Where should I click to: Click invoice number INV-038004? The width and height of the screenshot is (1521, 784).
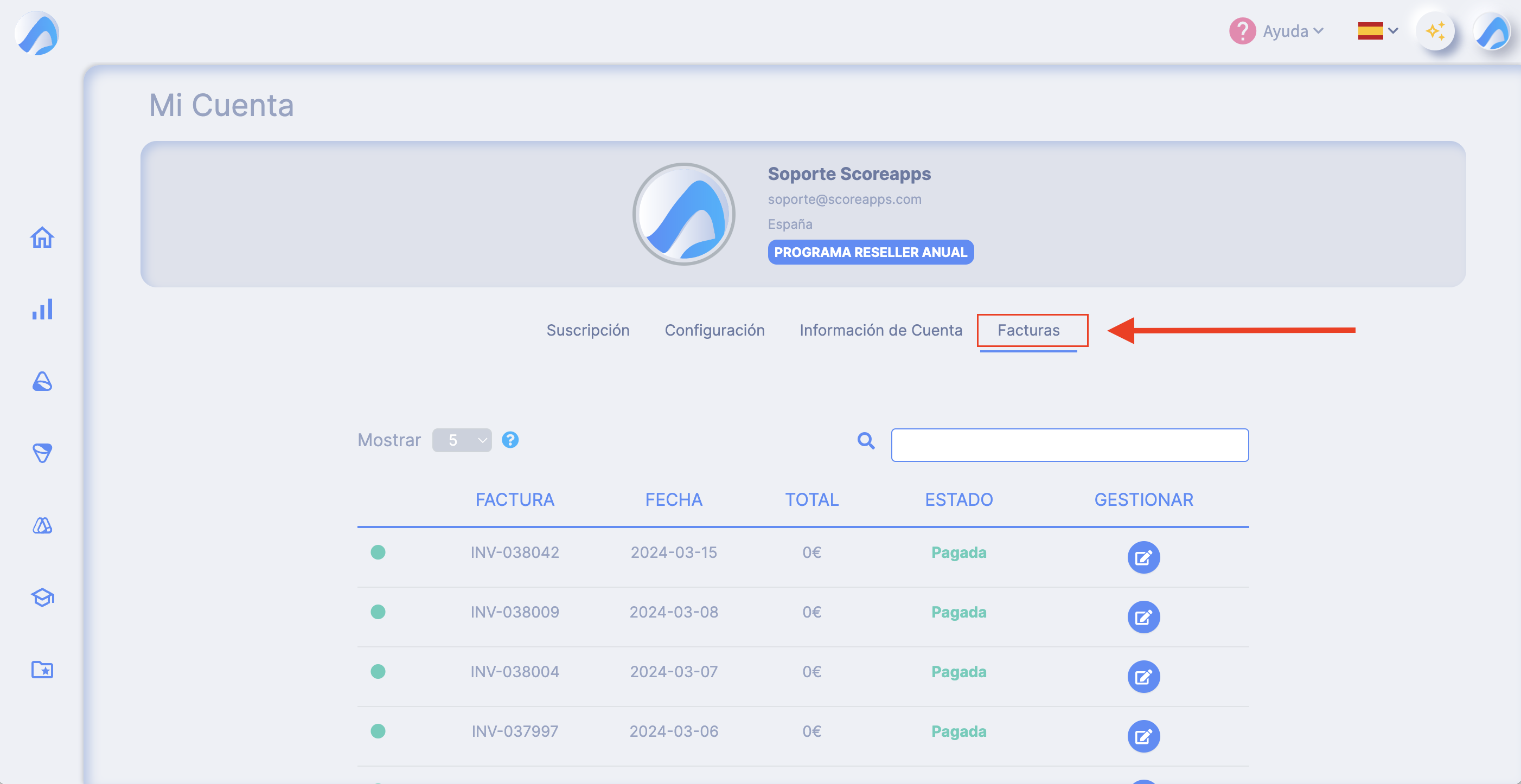coord(515,671)
